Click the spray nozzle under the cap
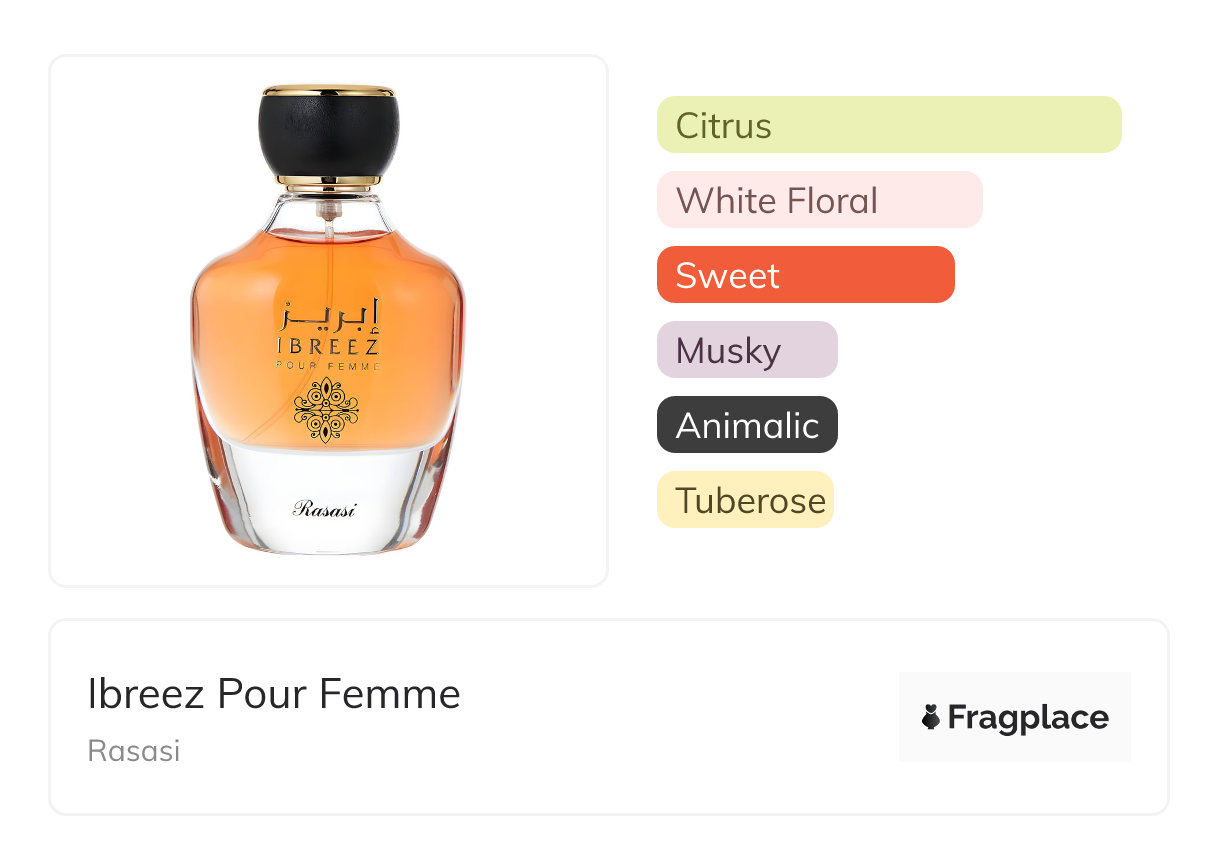This screenshot has width=1218, height=864. point(326,212)
